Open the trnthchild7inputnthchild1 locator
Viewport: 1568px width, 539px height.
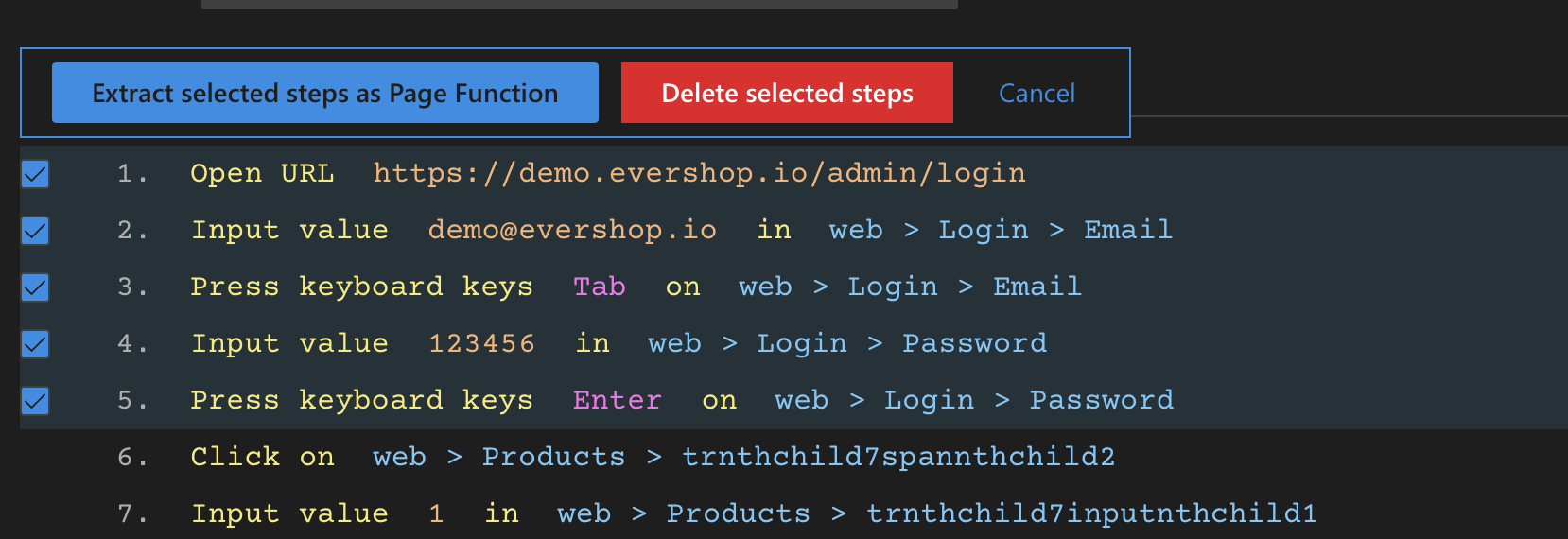click(x=1091, y=513)
